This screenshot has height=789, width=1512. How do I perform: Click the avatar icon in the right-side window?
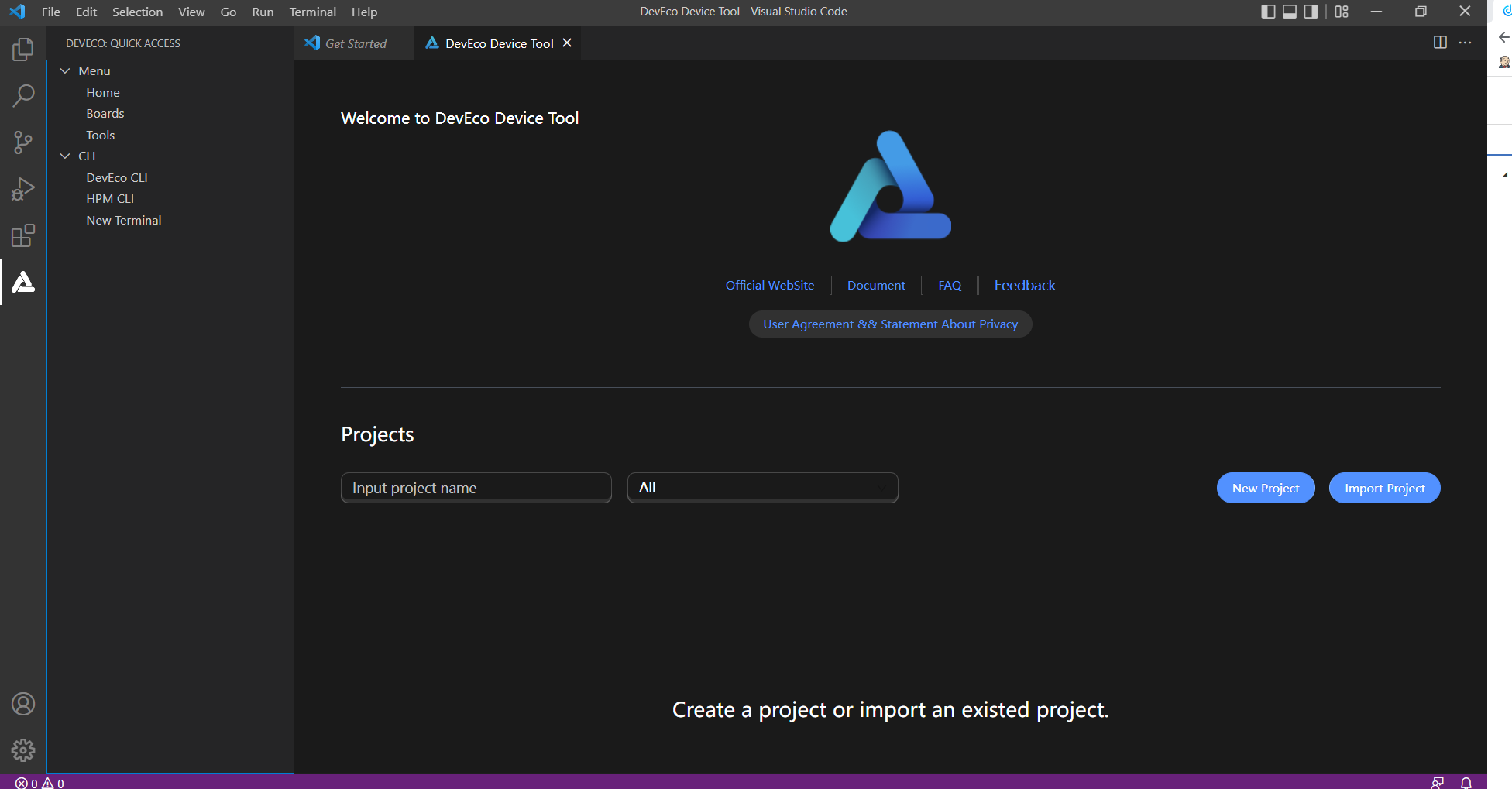click(x=1504, y=62)
